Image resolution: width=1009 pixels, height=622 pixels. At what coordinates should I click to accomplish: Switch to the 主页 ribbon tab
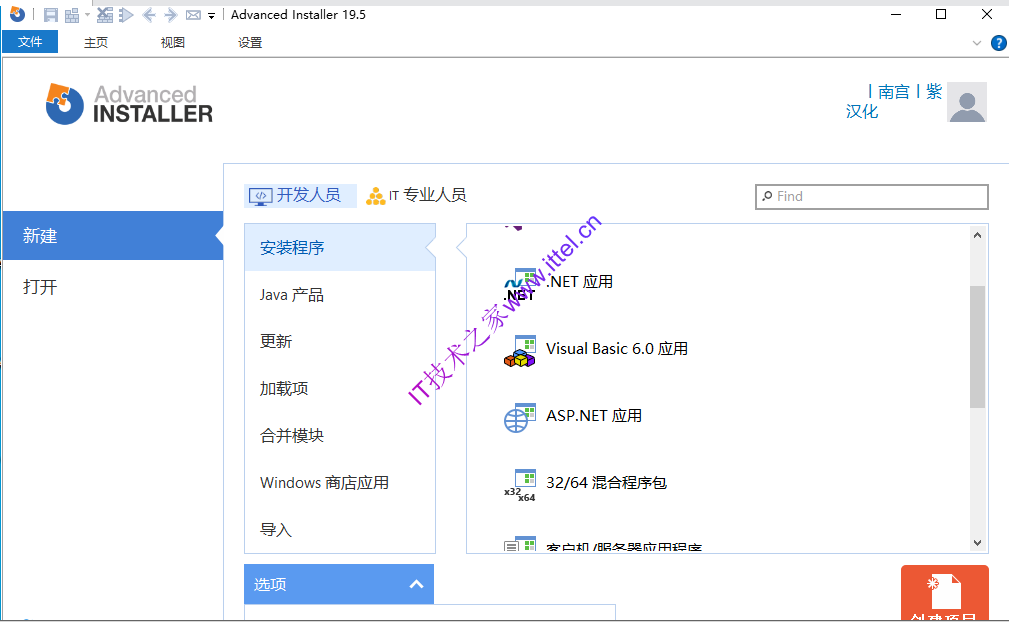96,42
